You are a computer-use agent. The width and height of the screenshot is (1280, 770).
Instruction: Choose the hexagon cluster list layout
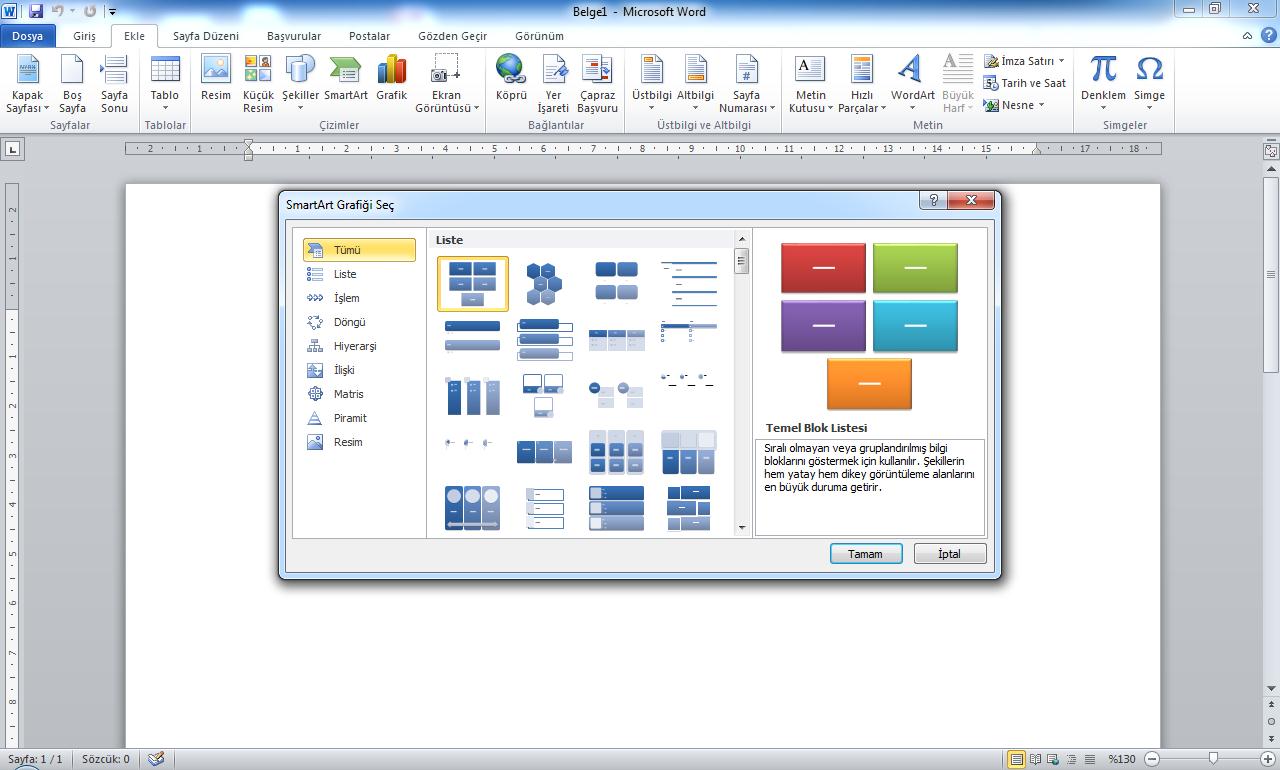point(545,284)
